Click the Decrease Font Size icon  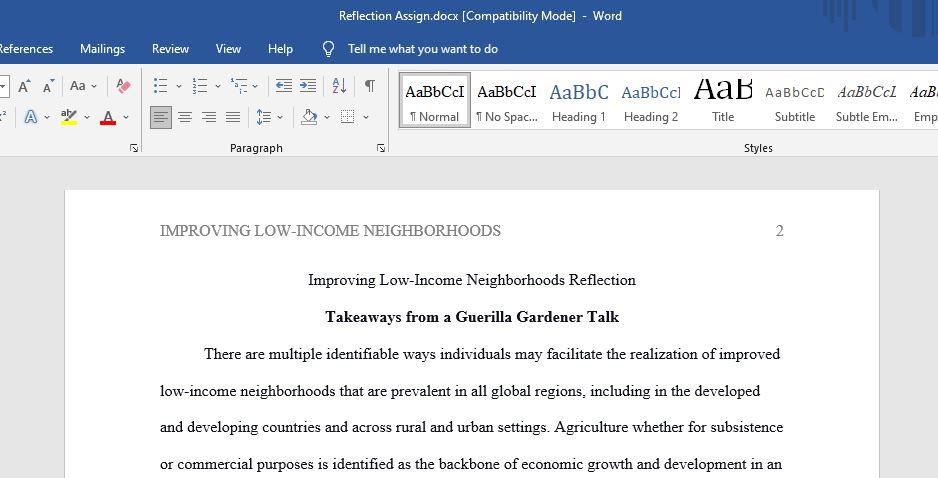[x=49, y=86]
